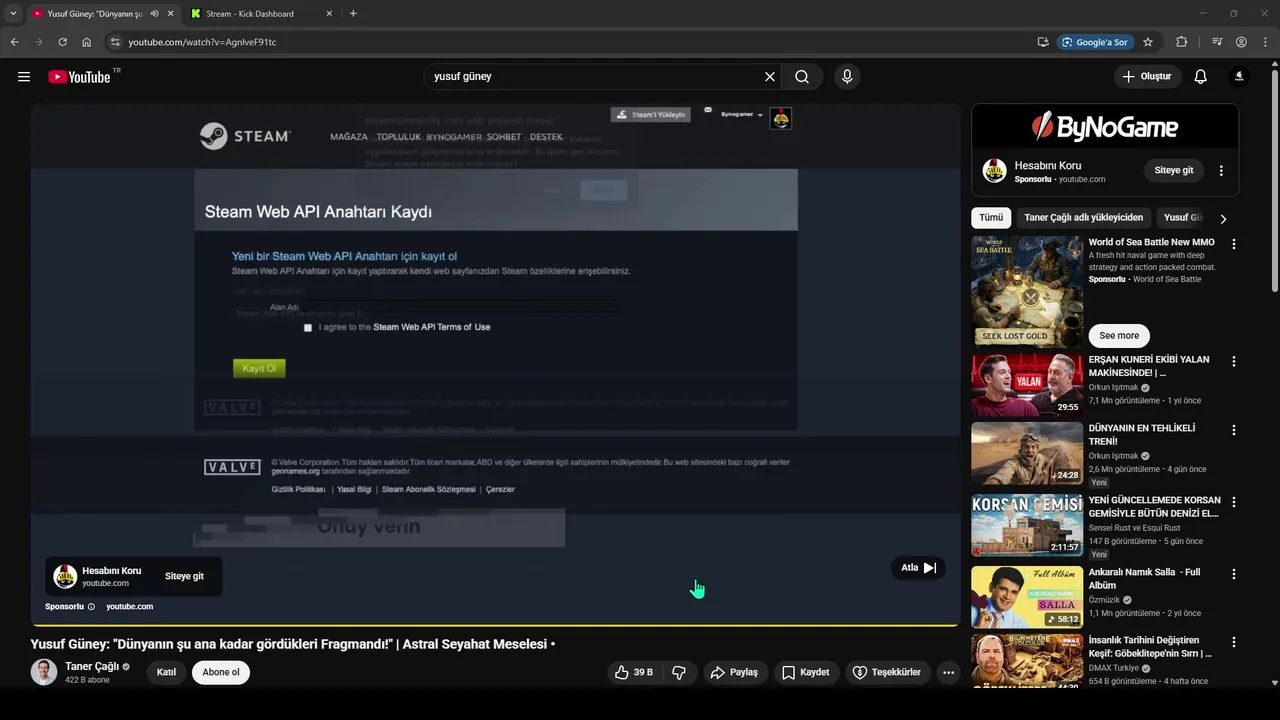This screenshot has width=1280, height=720.
Task: Open options for World of Sea Battle ad
Action: 1233,243
